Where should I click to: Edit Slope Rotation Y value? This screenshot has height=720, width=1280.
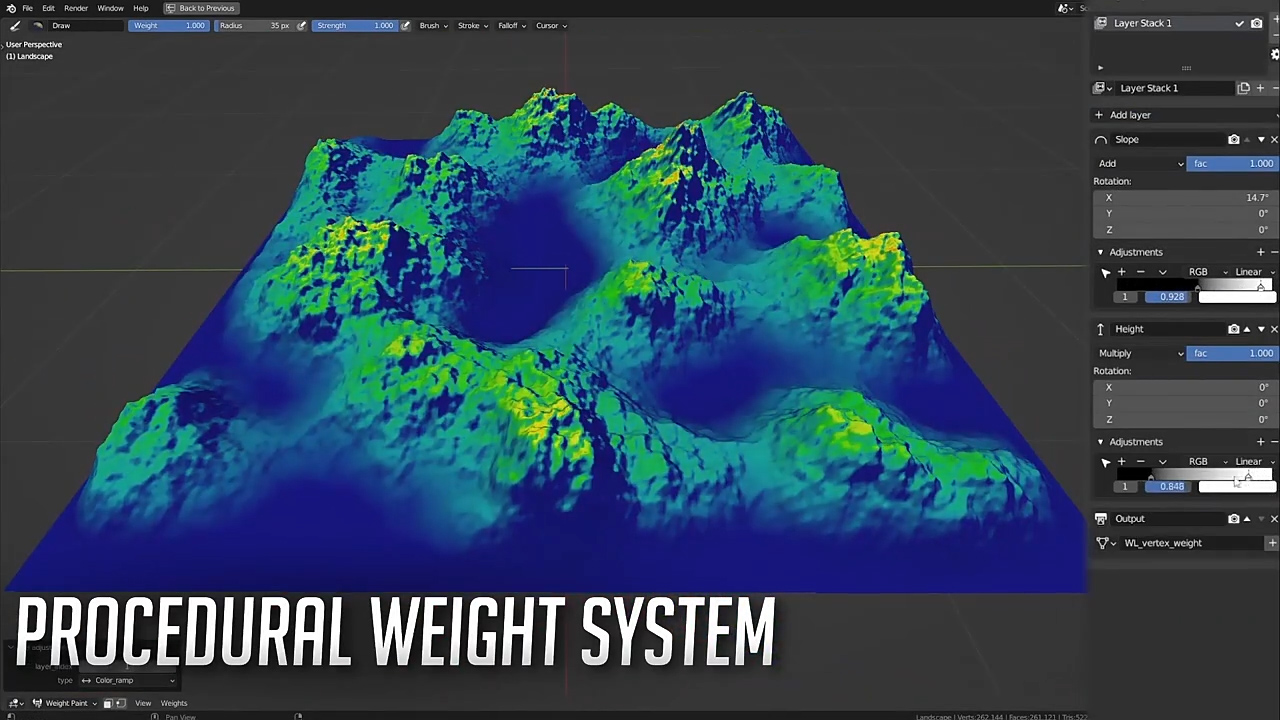1184,214
